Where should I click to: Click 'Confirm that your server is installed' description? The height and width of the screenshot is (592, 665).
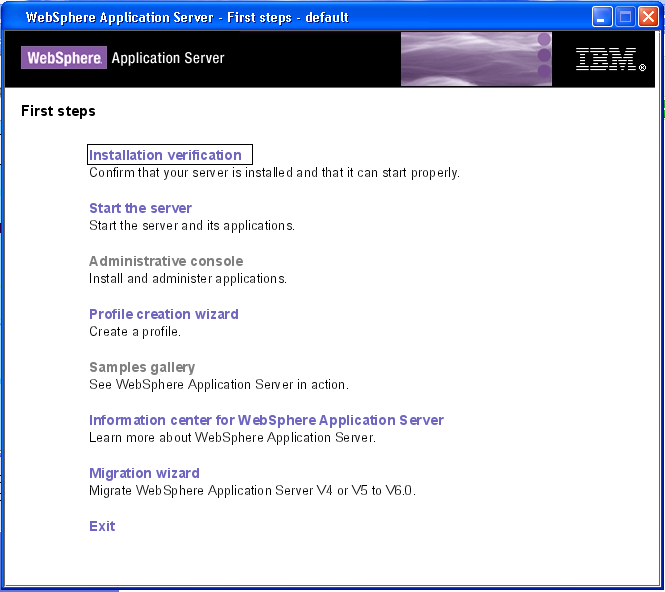274,173
